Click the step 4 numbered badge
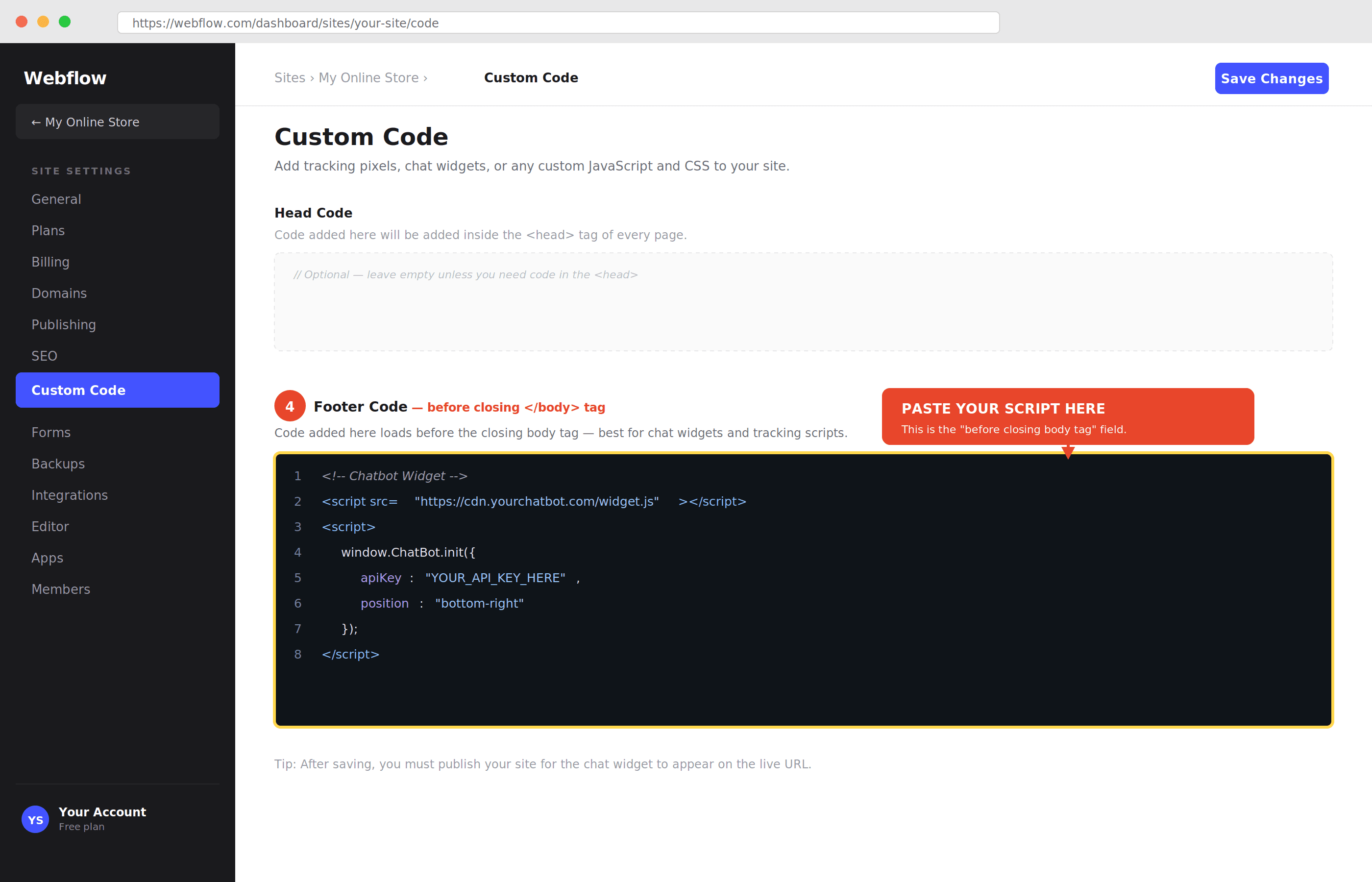 pyautogui.click(x=289, y=406)
